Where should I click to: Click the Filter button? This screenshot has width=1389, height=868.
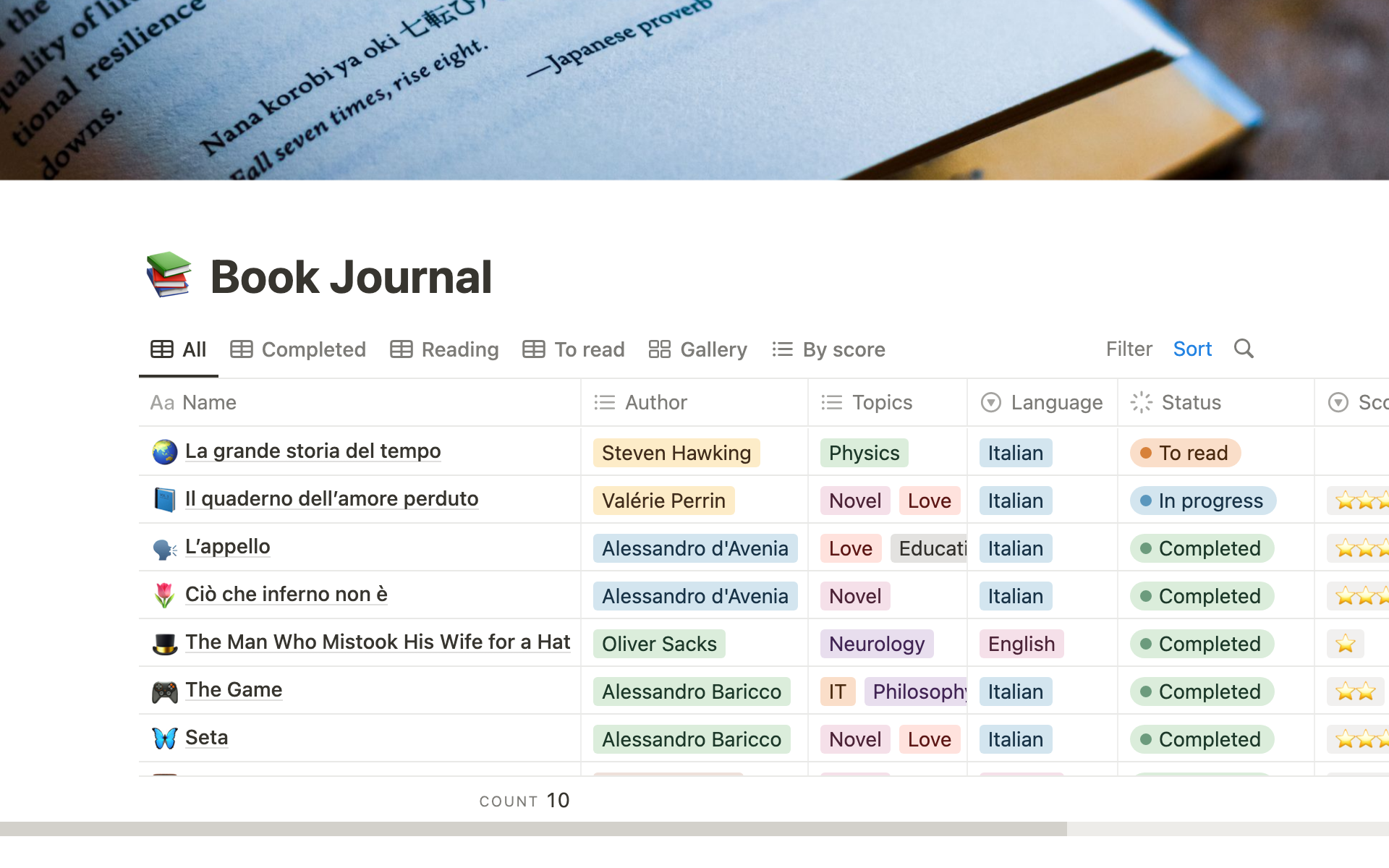pos(1129,349)
